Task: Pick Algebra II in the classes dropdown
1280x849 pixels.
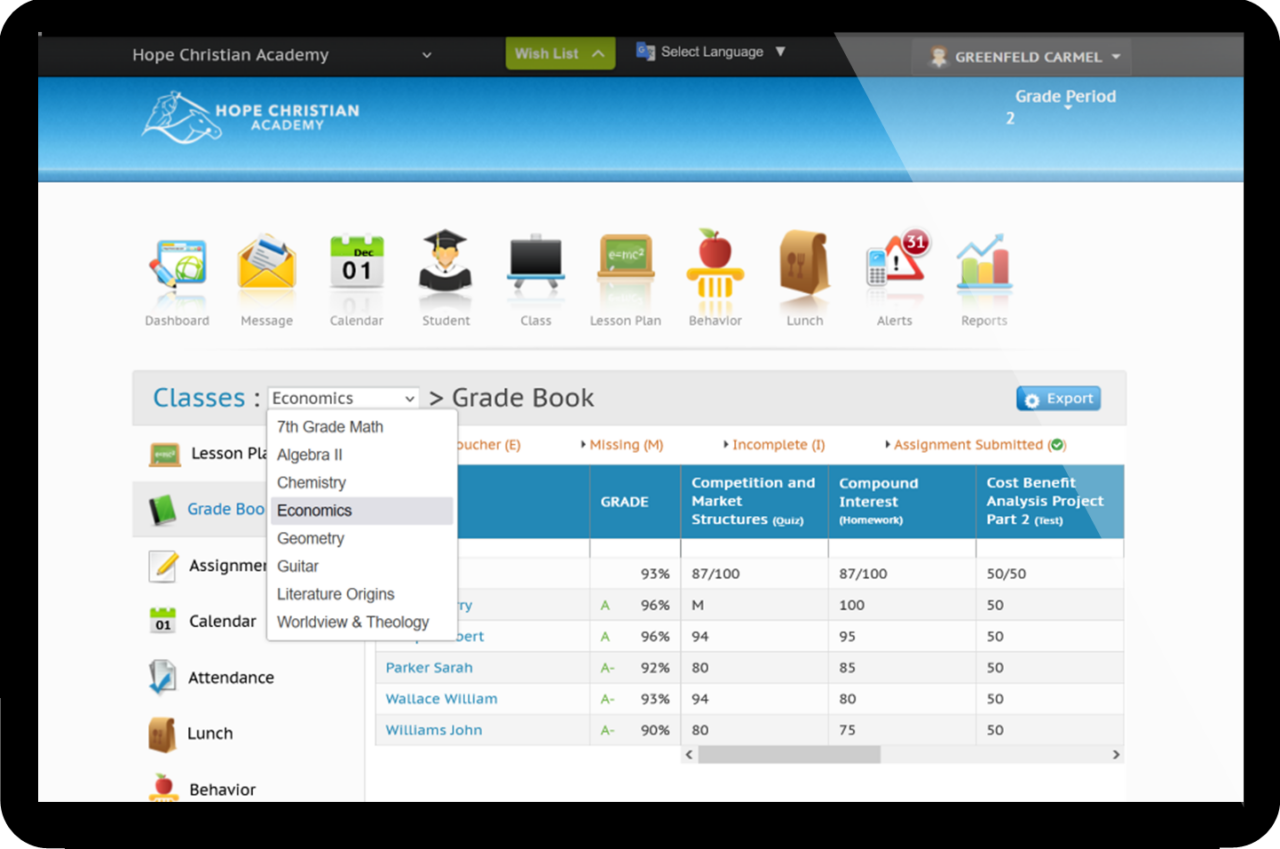Action: 309,454
